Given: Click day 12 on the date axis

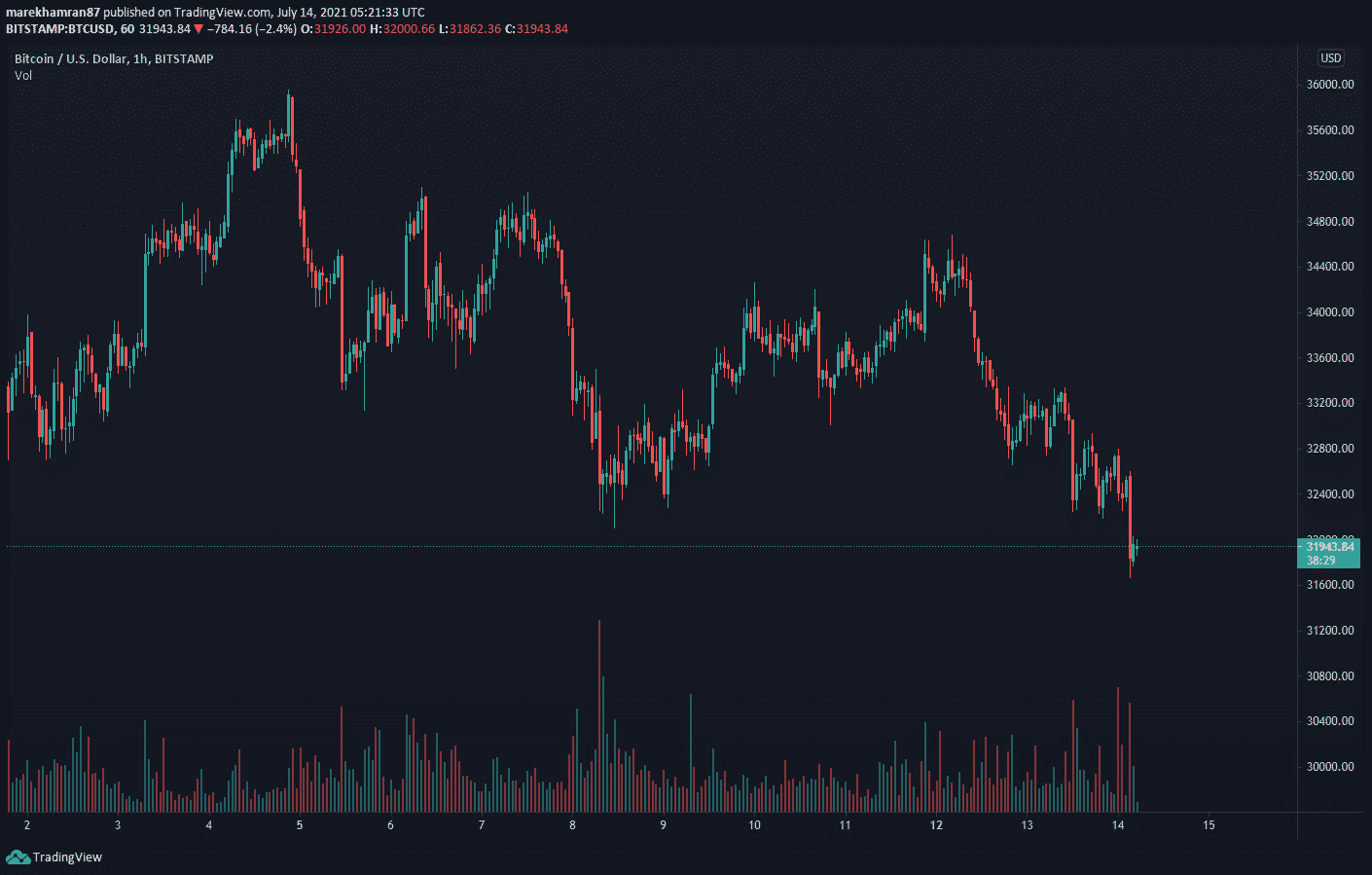Looking at the screenshot, I should [x=936, y=825].
